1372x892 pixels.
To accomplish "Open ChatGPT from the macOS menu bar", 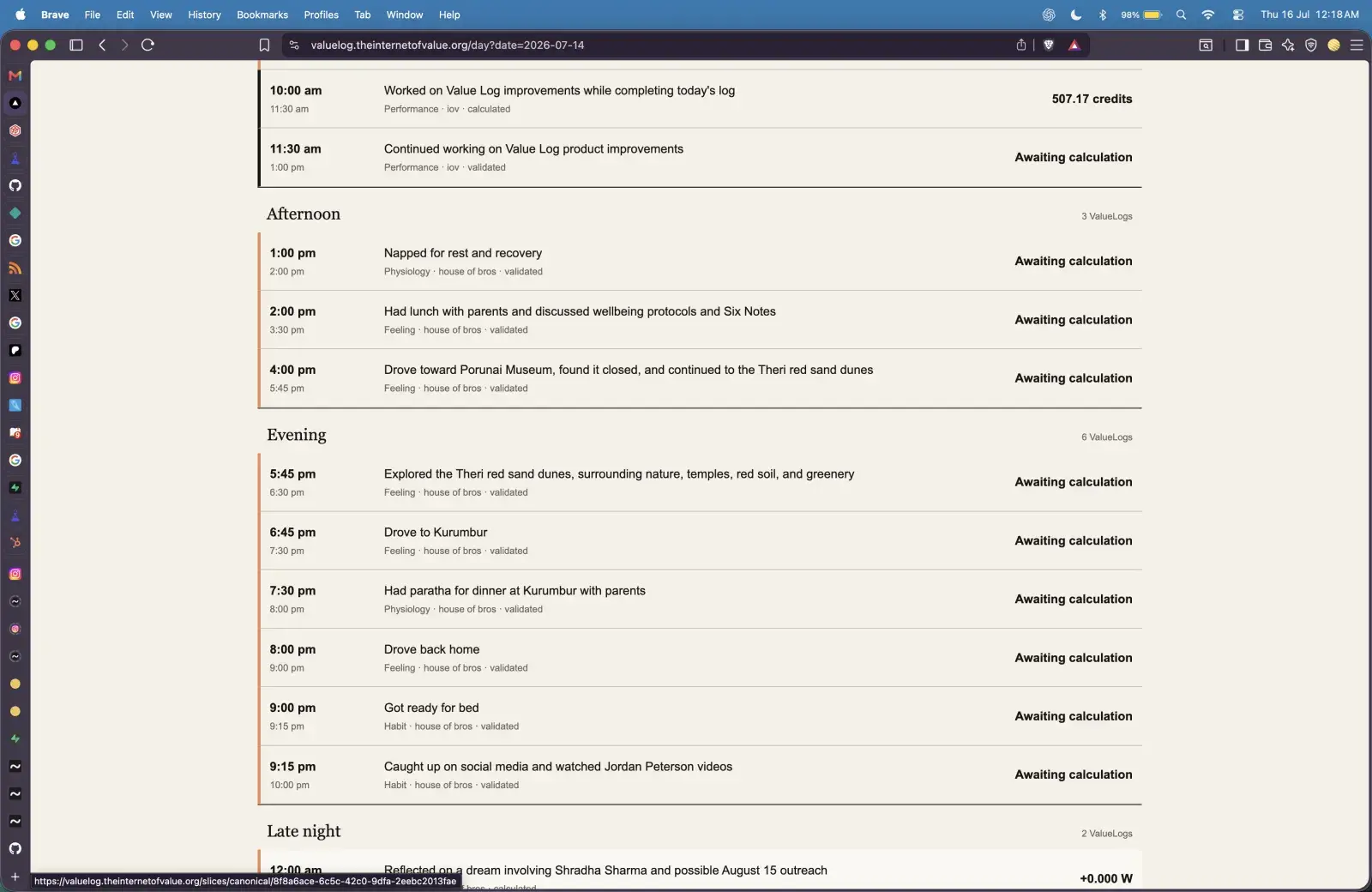I will tap(1048, 15).
